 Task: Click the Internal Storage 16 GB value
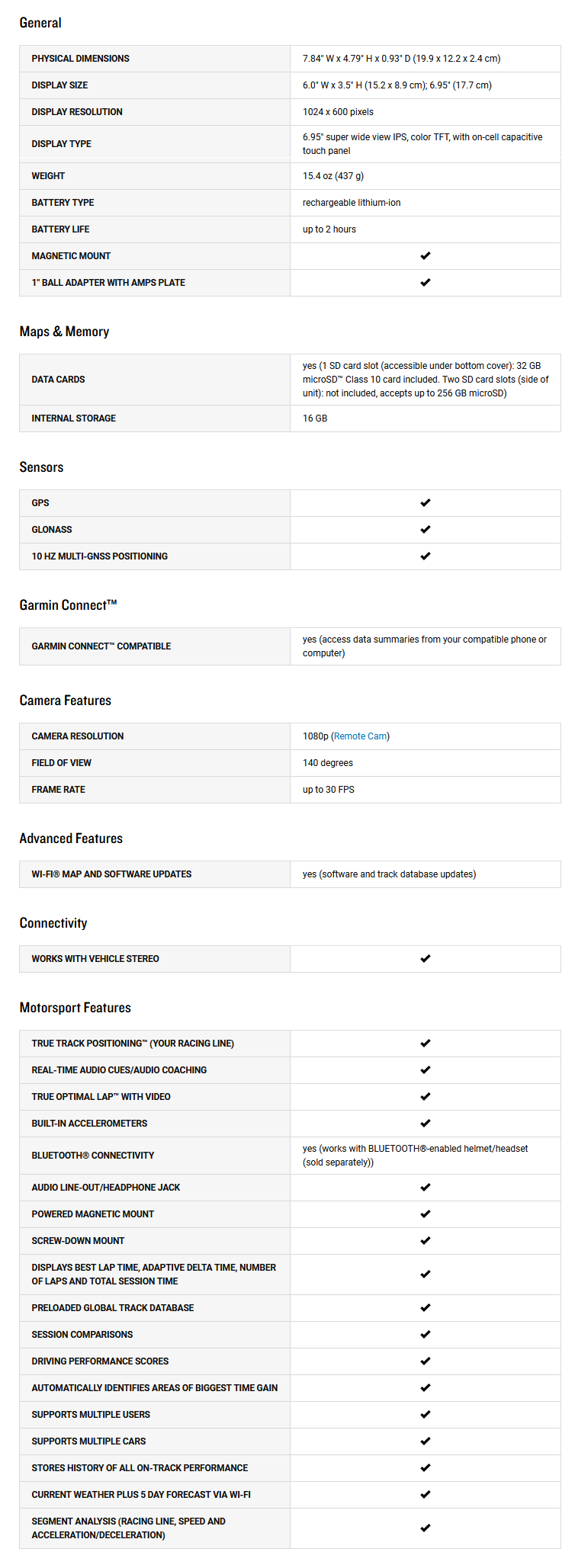pos(315,418)
